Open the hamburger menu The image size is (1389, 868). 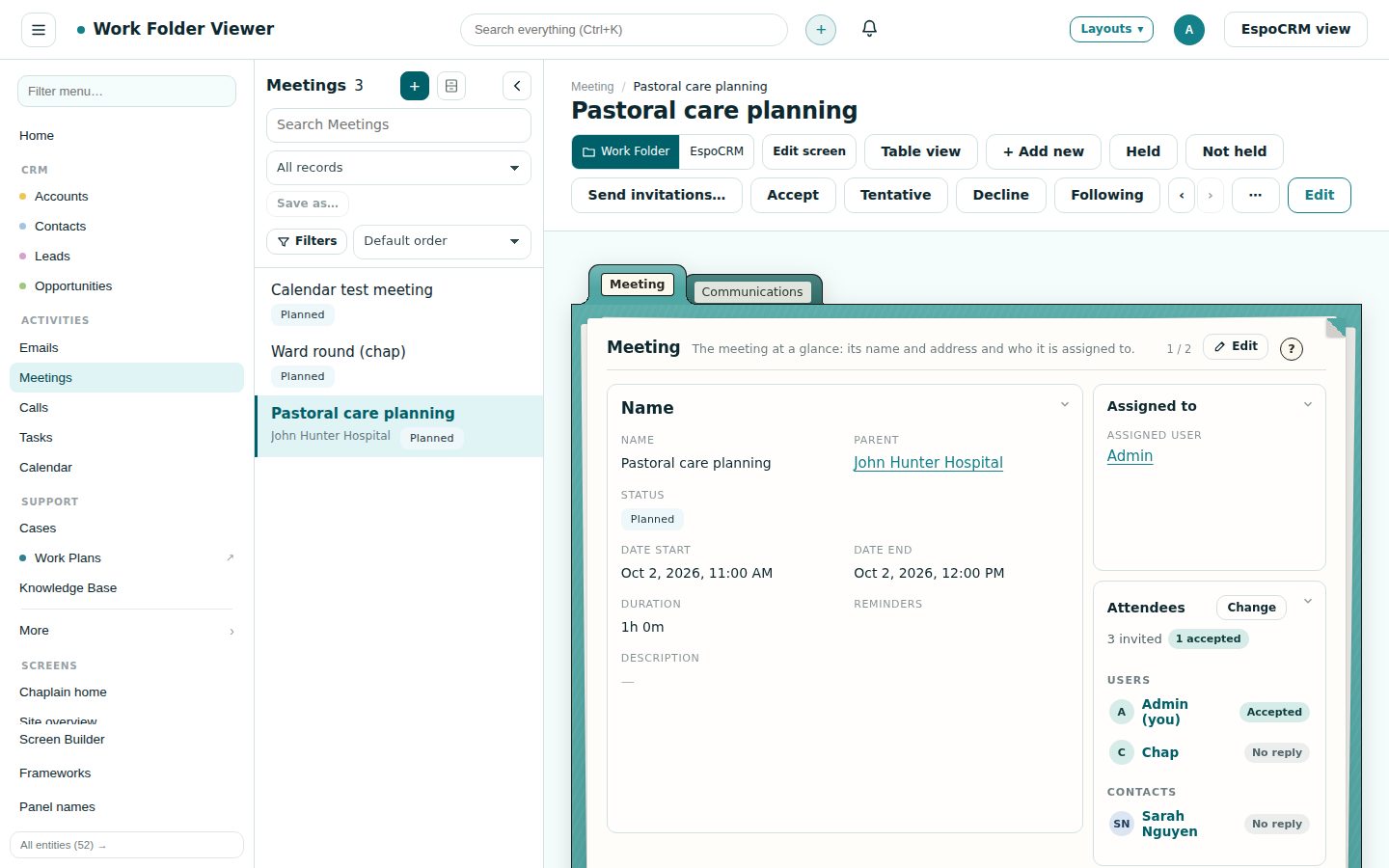tap(39, 30)
